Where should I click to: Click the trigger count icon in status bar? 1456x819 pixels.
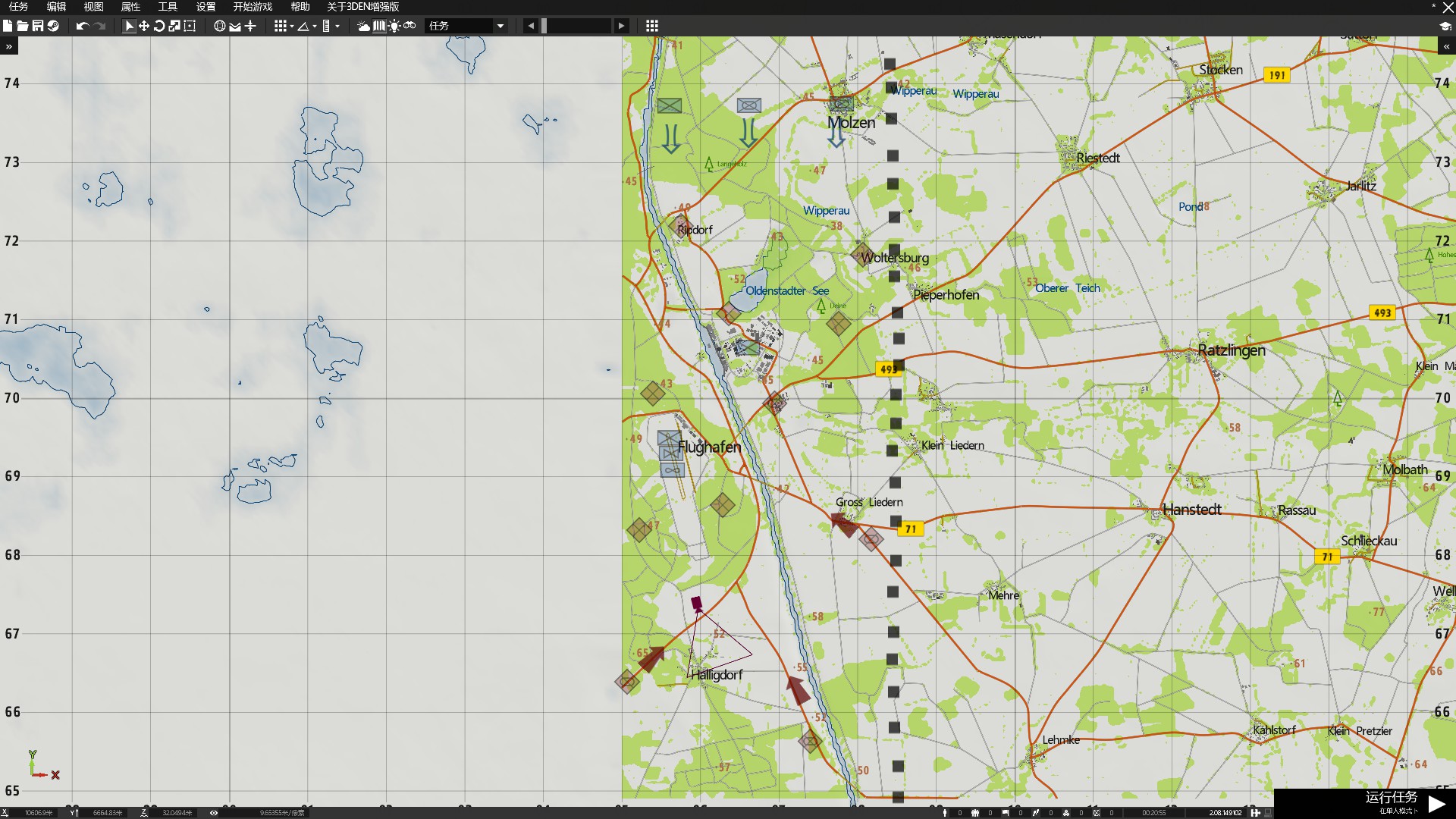[1035, 813]
